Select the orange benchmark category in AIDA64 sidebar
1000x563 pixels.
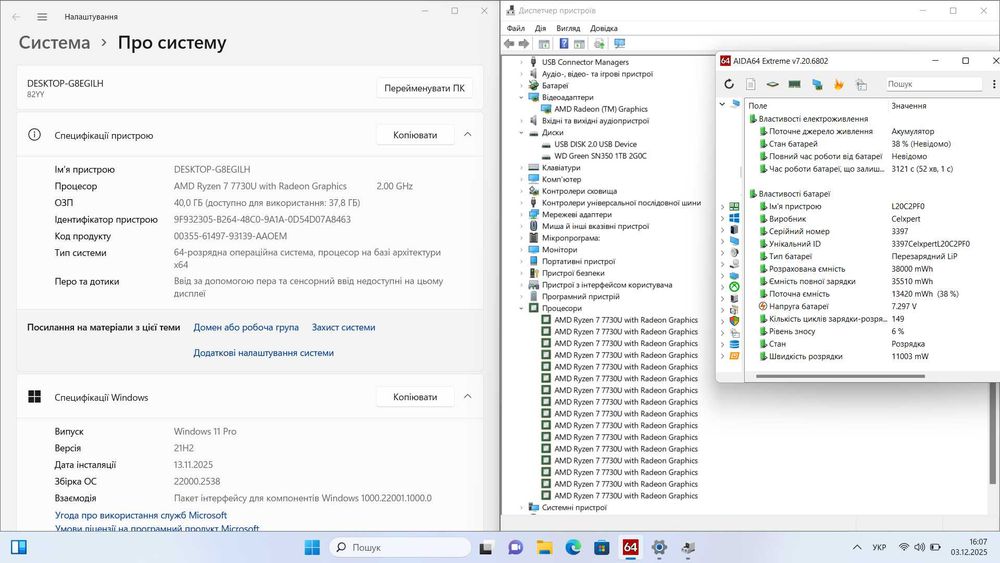pos(734,356)
